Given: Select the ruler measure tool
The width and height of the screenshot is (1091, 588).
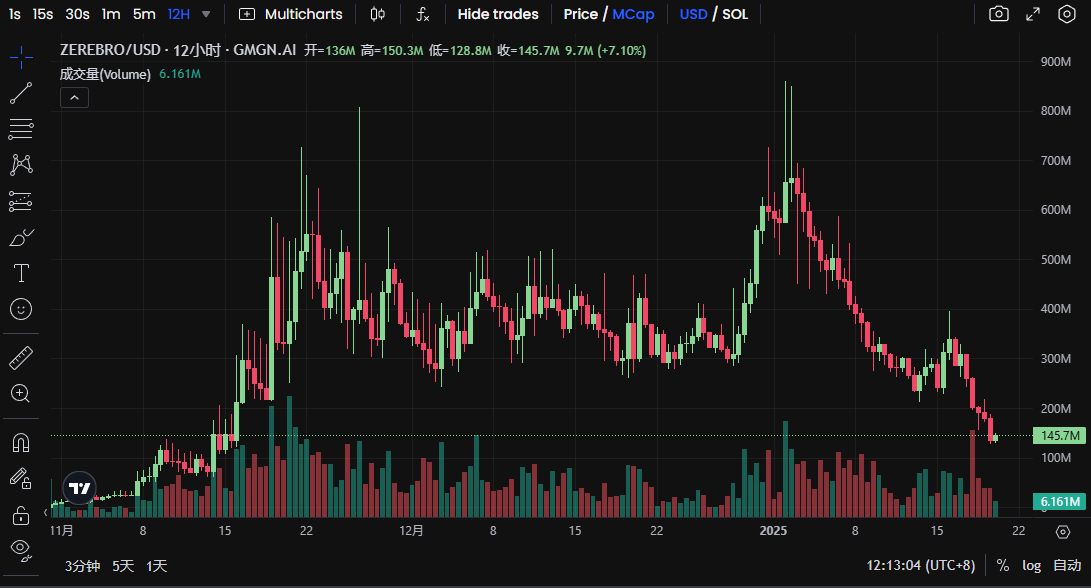Looking at the screenshot, I should click(21, 358).
